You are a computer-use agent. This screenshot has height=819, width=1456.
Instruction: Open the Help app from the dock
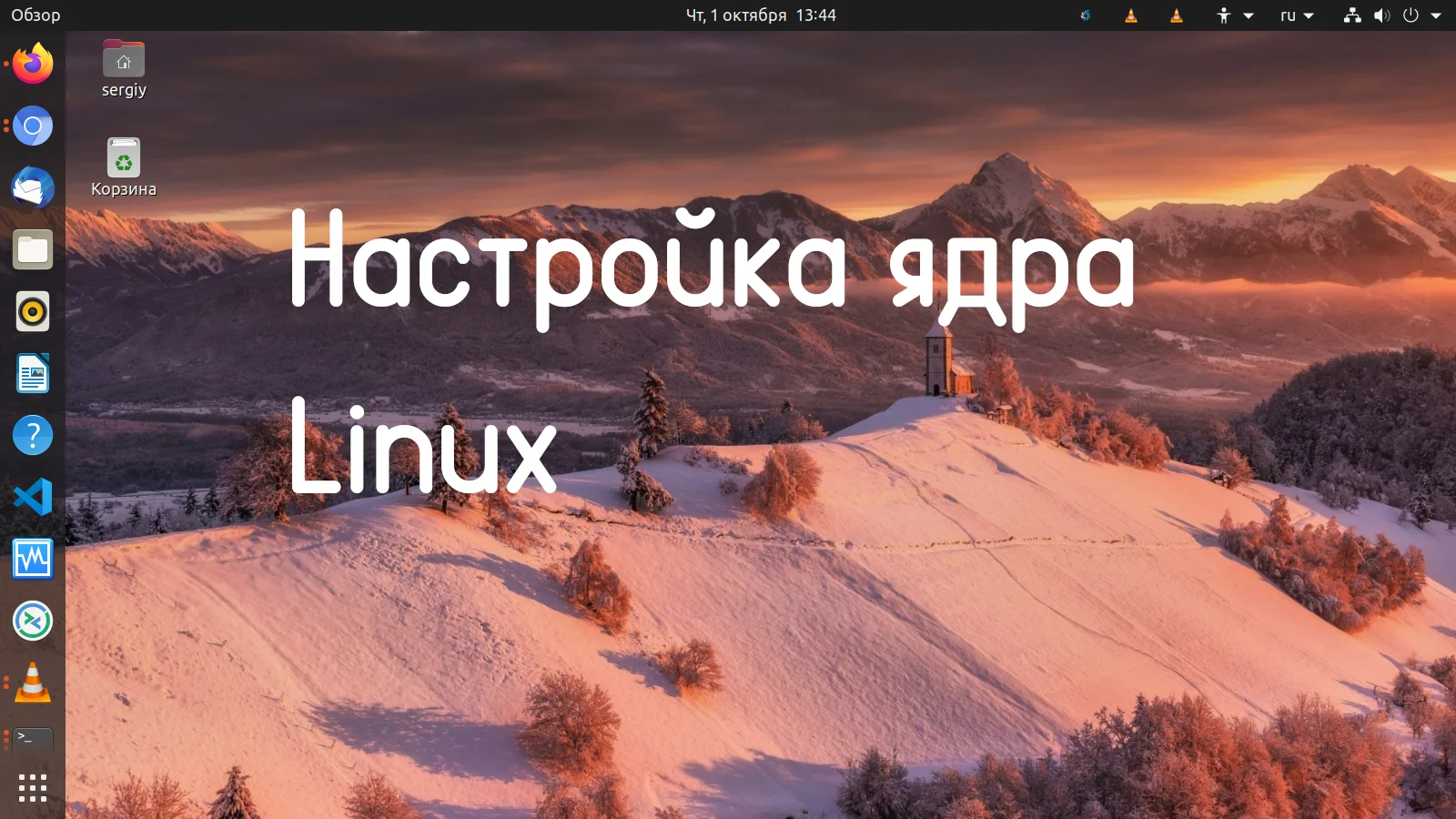click(33, 435)
